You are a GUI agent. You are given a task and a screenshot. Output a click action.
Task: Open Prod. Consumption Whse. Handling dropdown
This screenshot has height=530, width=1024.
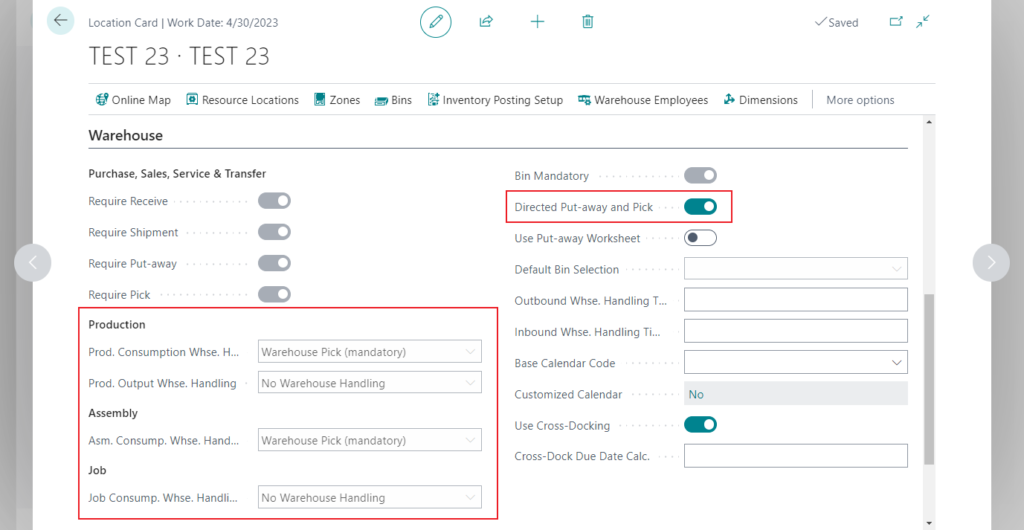370,352
